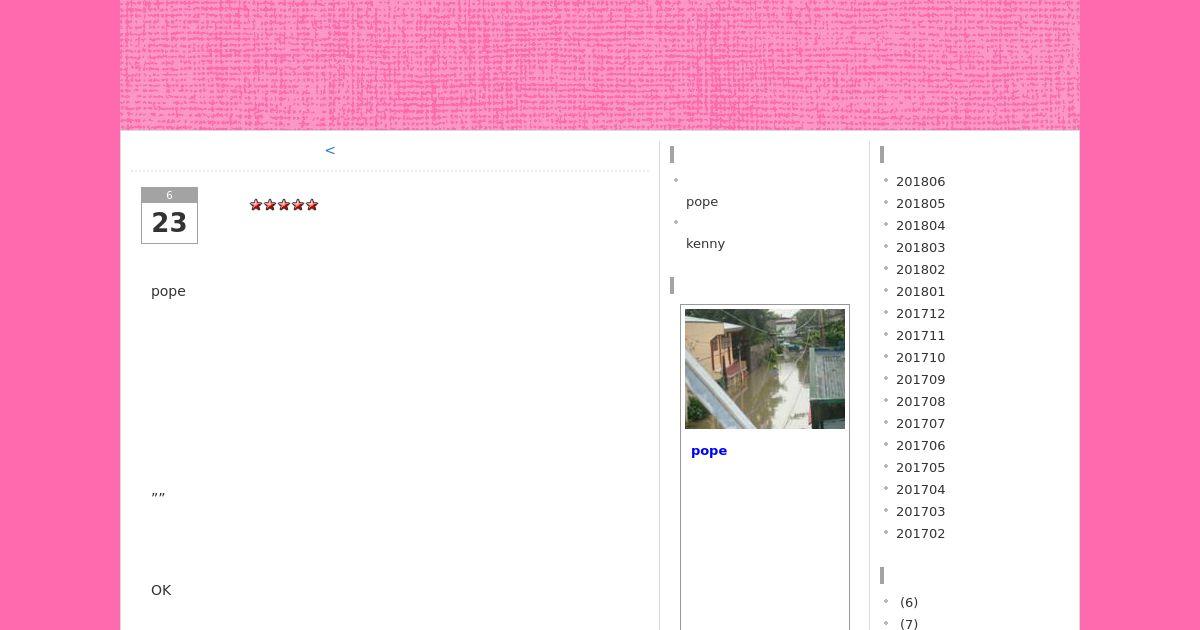Open the 201801 archive
The width and height of the screenshot is (1200, 630).
[x=920, y=292]
